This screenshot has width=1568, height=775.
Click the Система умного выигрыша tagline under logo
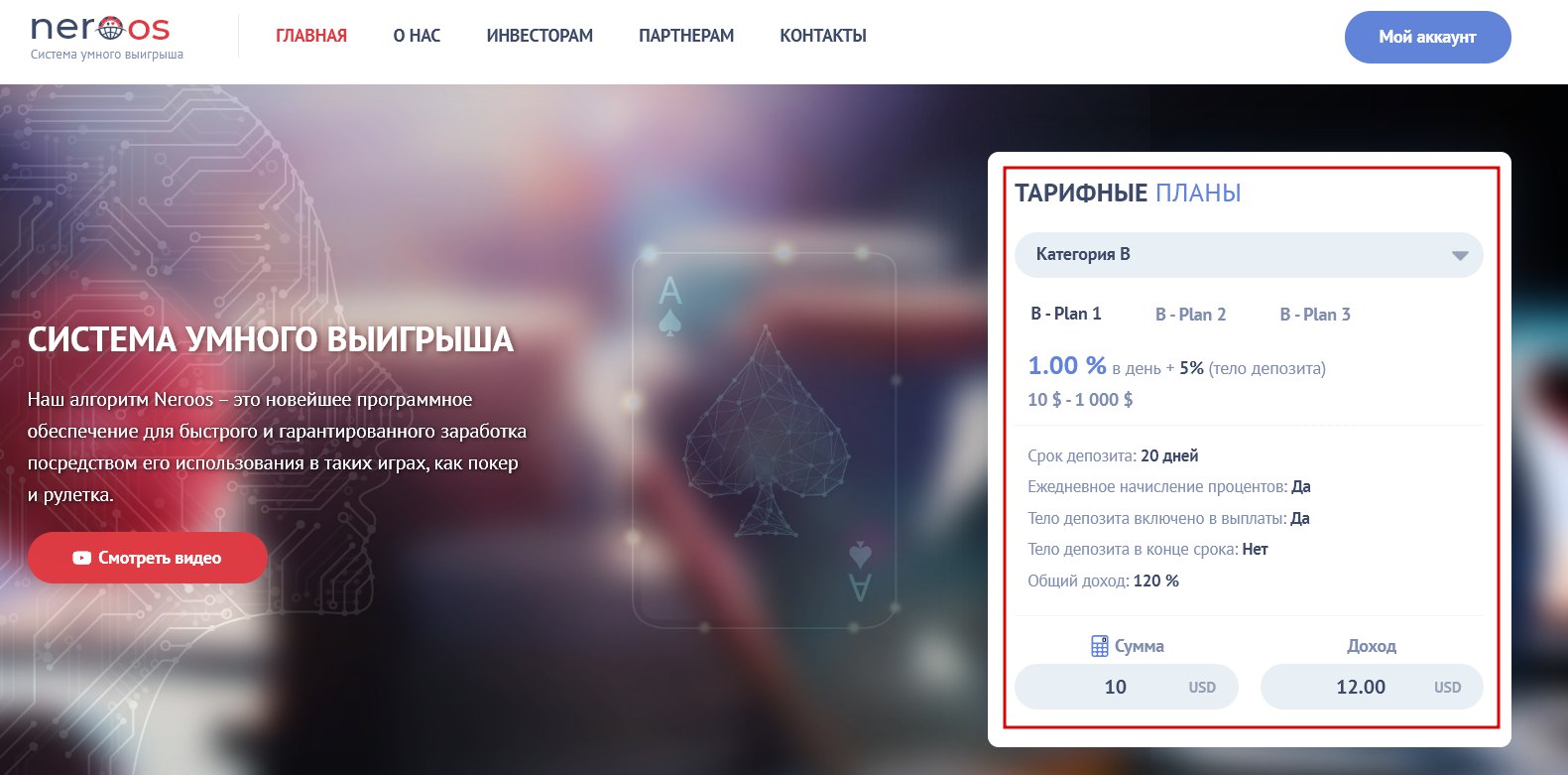click(x=107, y=55)
